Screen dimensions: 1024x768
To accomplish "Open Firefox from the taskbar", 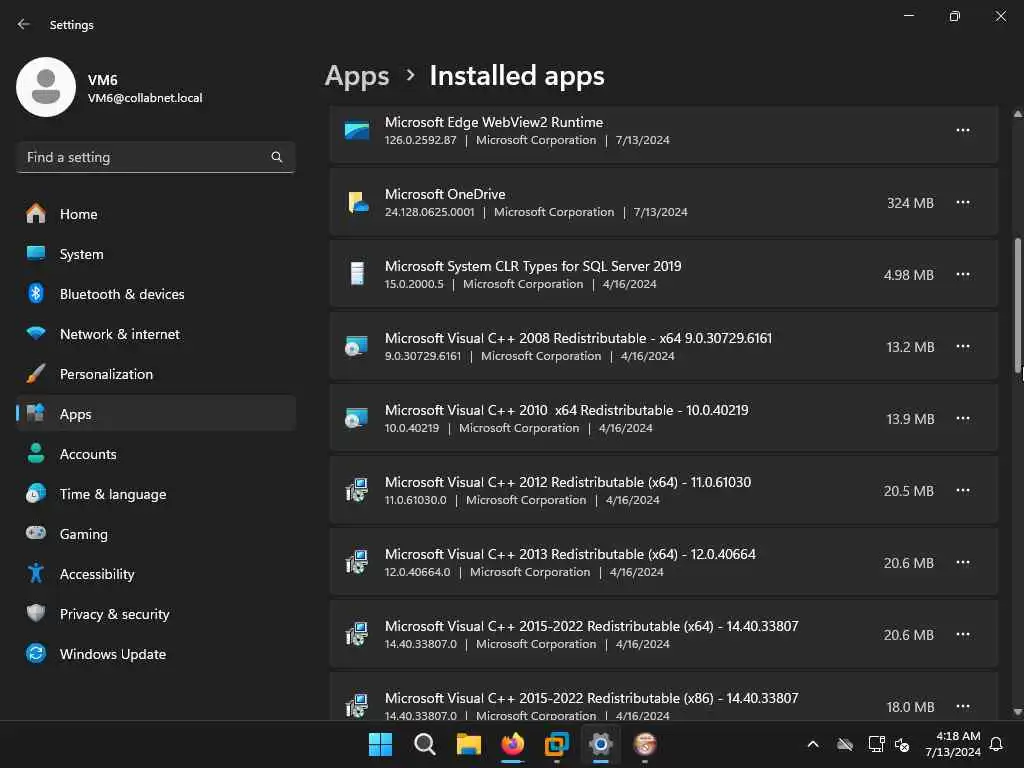I will [x=513, y=744].
